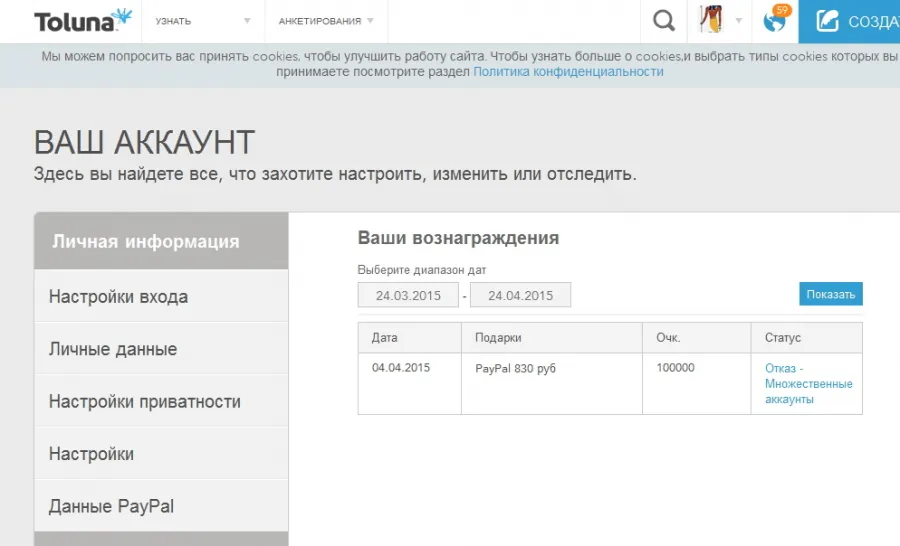This screenshot has width=900, height=546.
Task: Click the 04.04.2015 date cell
Action: 410,384
